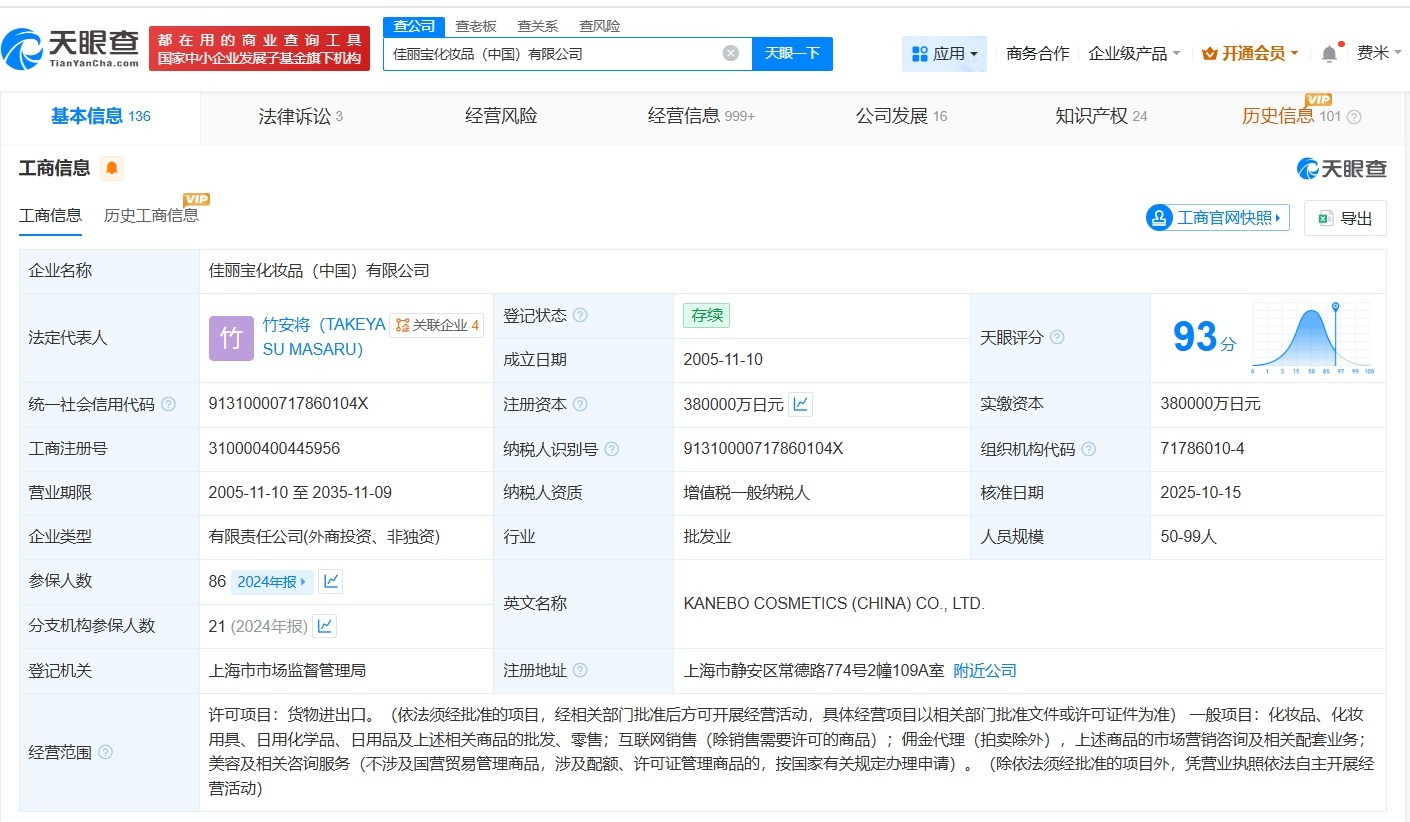The height and width of the screenshot is (822, 1410).
Task: Open the chart icon beside 参保人数 2024年报
Action: 330,581
